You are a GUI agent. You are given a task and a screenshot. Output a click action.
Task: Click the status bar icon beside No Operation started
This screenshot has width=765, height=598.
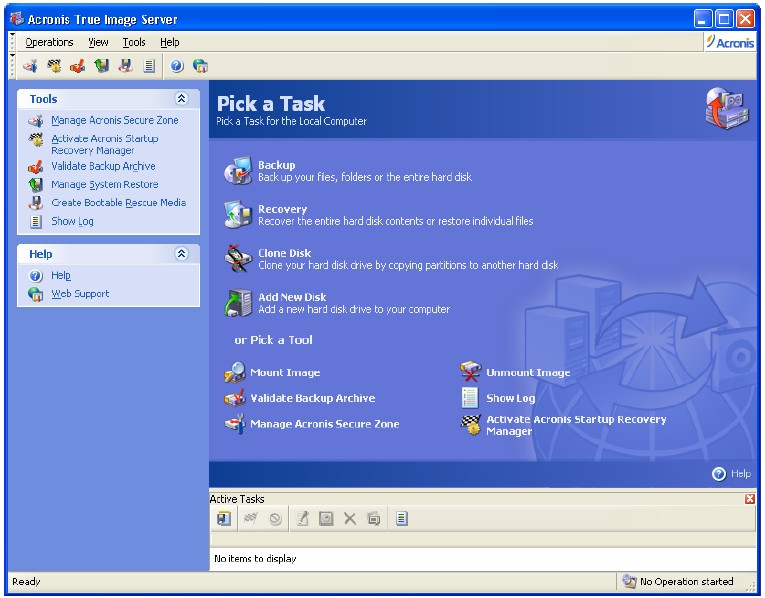pyautogui.click(x=629, y=581)
